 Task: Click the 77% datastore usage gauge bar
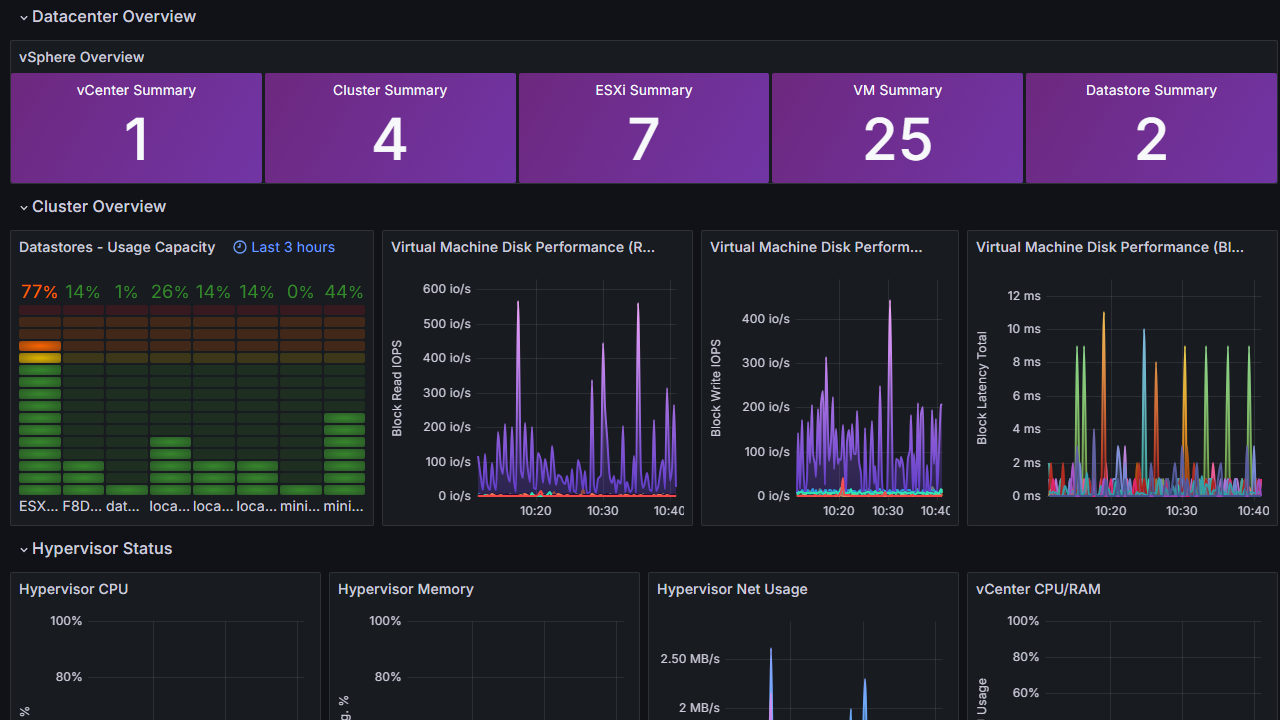click(x=40, y=400)
